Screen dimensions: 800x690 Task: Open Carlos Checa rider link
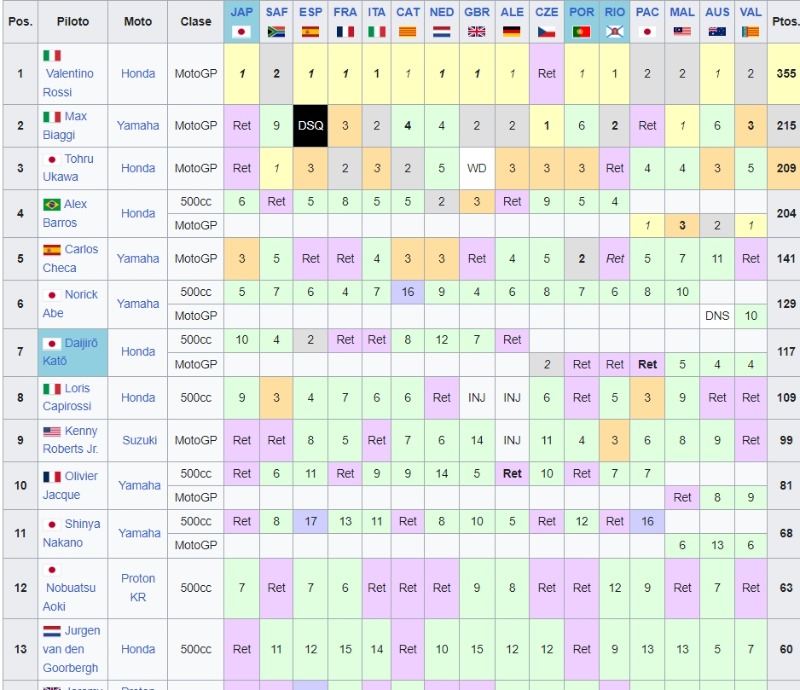pyautogui.click(x=70, y=258)
